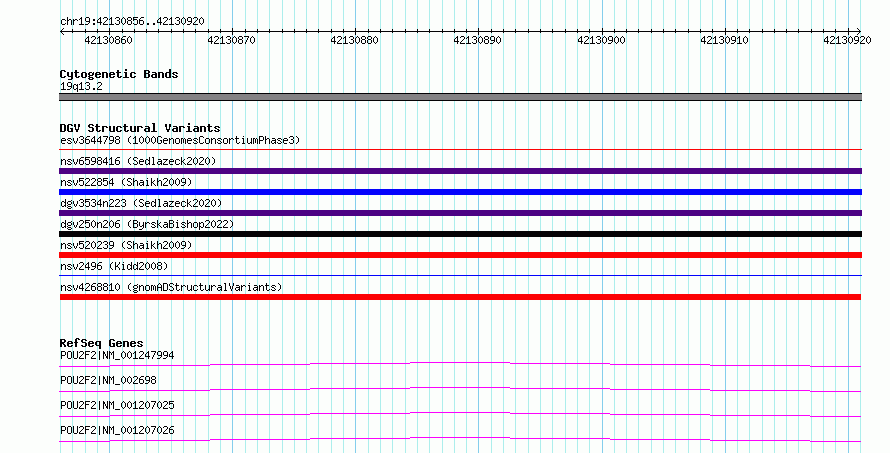Viewport: 890px width, 453px height.
Task: Open esv3644798 (1000GenomesConsortiumPhase3) variant label
Action: click(180, 140)
